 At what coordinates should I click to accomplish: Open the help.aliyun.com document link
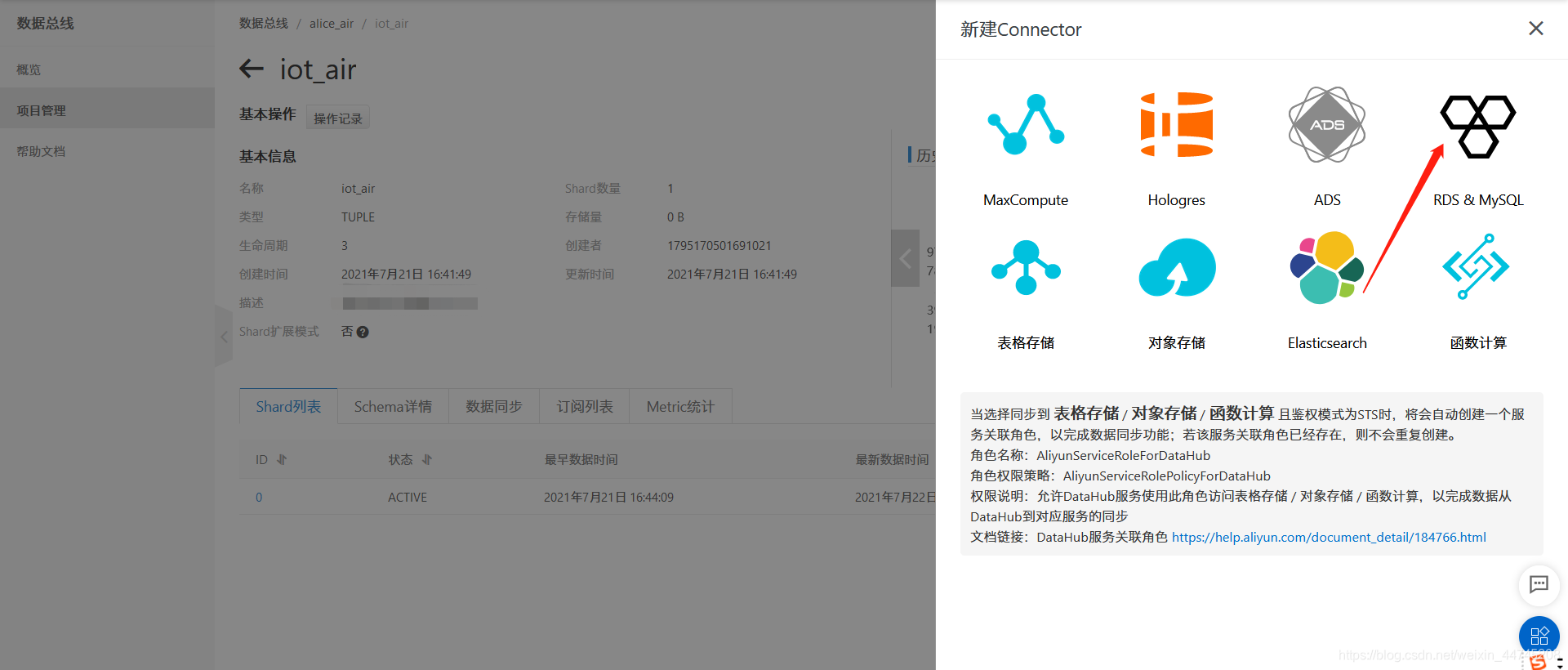coord(1329,537)
